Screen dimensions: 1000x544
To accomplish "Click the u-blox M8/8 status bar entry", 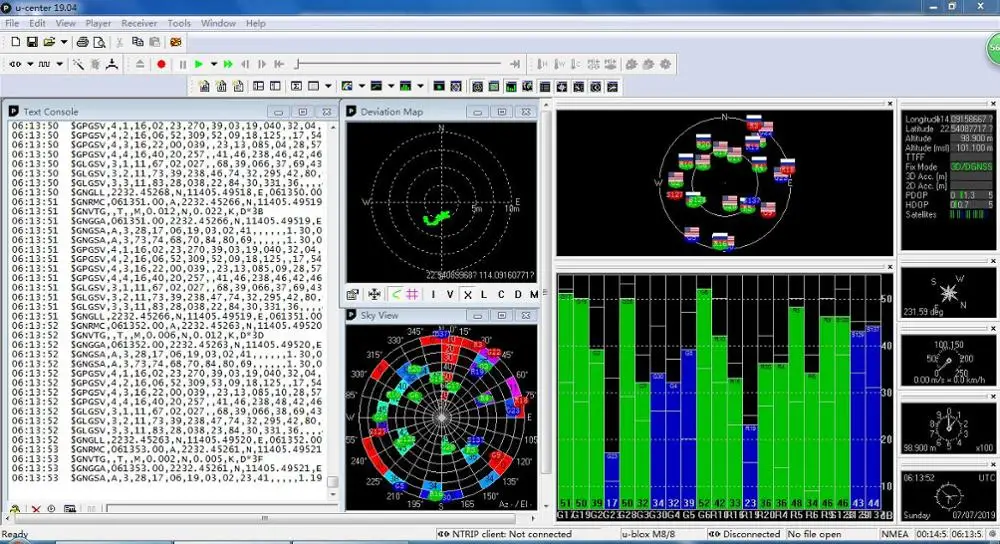I will [x=649, y=534].
